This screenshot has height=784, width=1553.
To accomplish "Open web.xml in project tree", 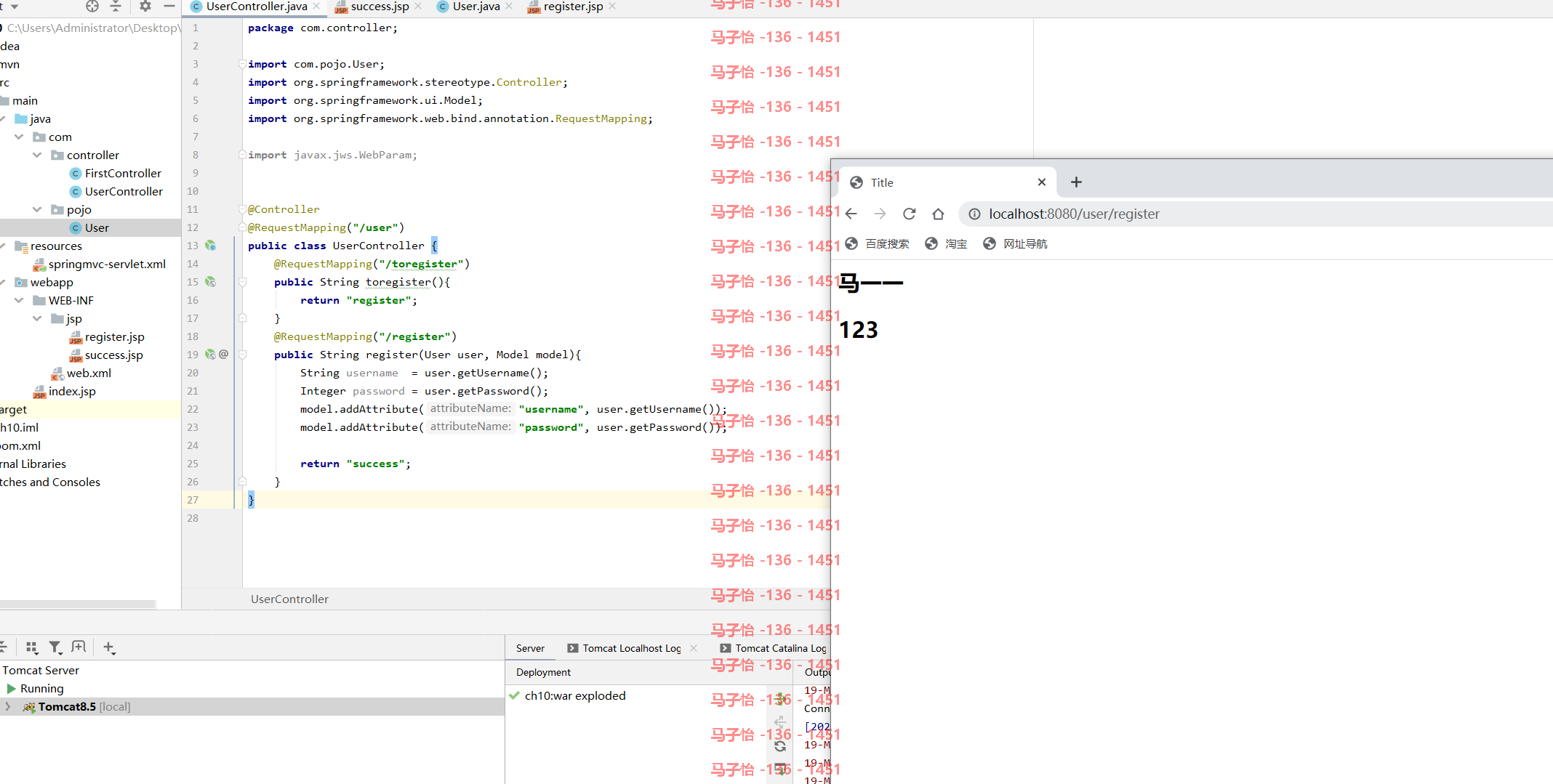I will (x=81, y=373).
